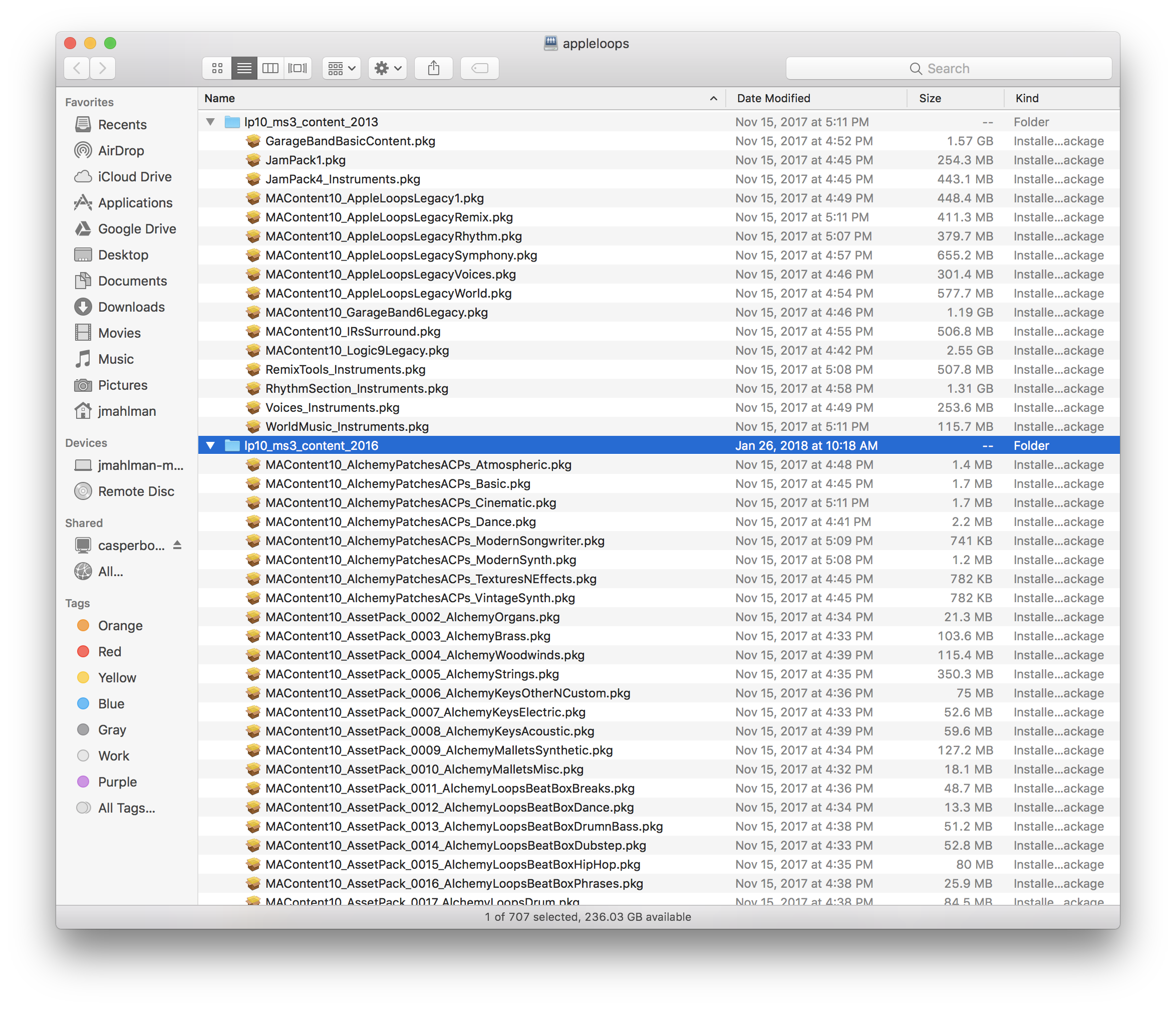Toggle sort direction arrow in Name column
The height and width of the screenshot is (1009, 1176).
(x=713, y=98)
